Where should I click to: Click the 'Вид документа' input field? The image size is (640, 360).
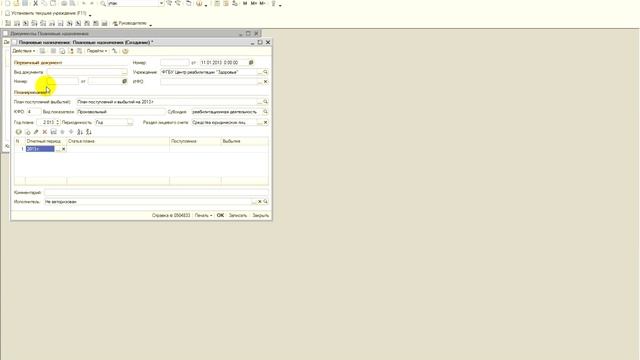click(84, 72)
